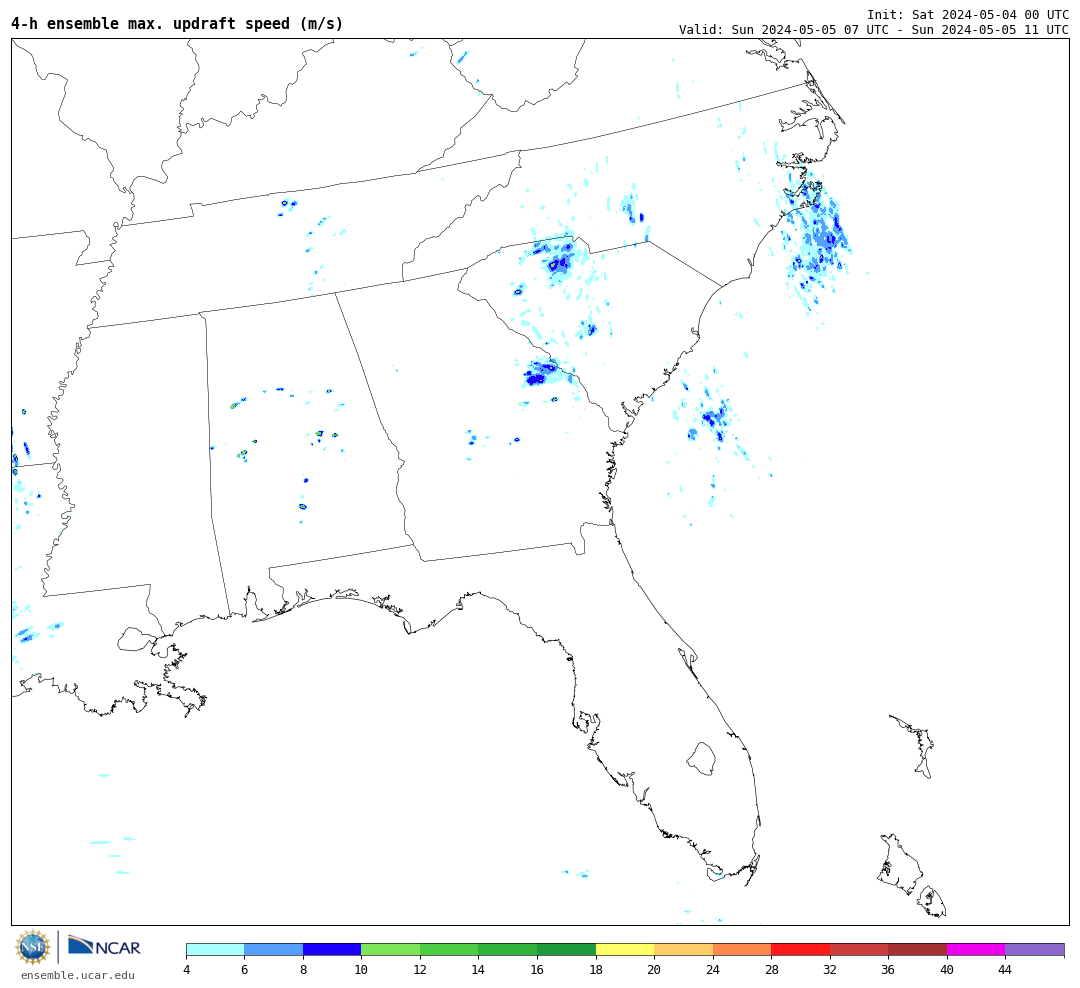Image resolution: width=1080 pixels, height=988 pixels.
Task: Click the NCAR logo
Action: (x=104, y=946)
